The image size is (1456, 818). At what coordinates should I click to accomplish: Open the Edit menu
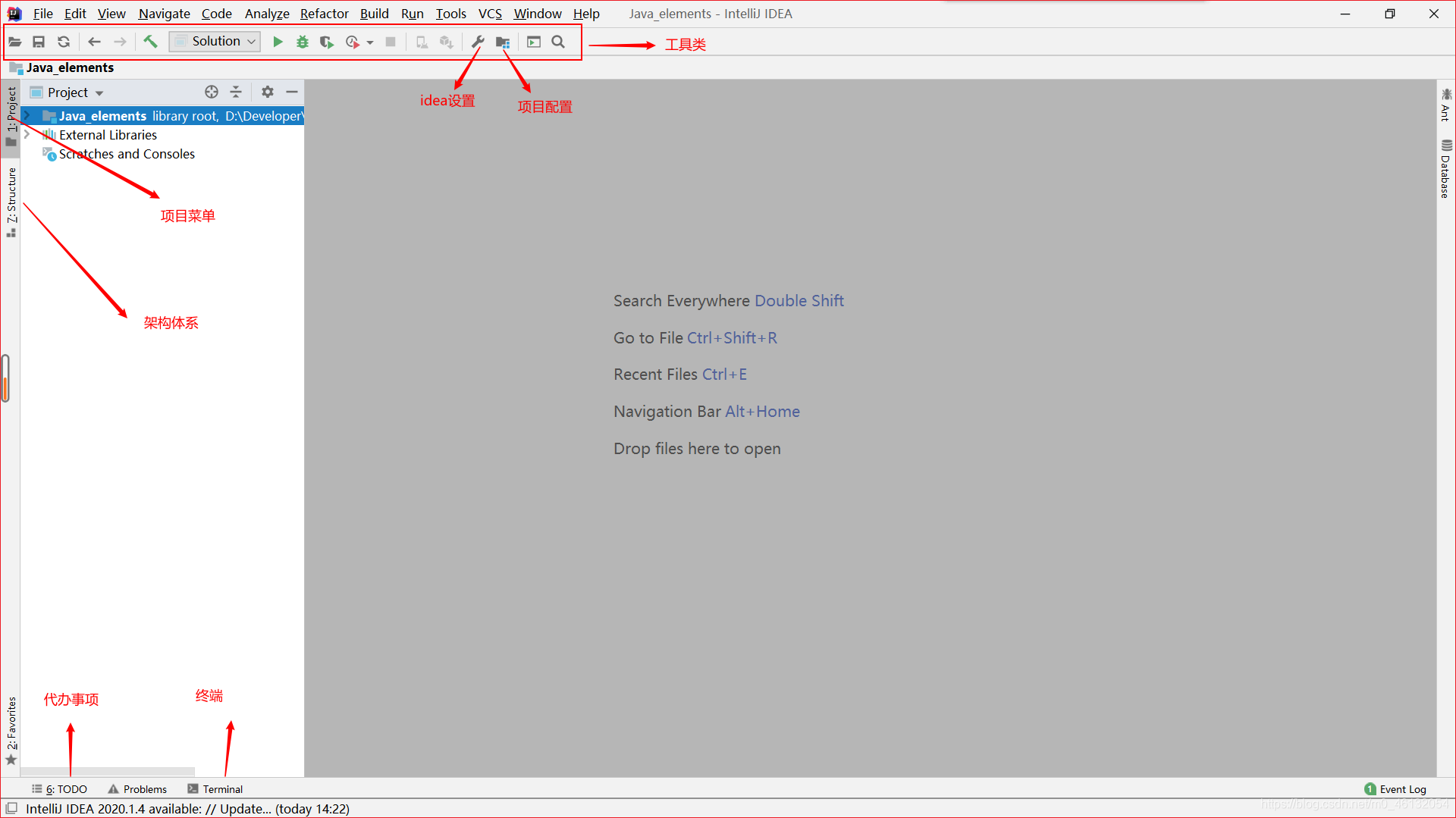pyautogui.click(x=75, y=14)
